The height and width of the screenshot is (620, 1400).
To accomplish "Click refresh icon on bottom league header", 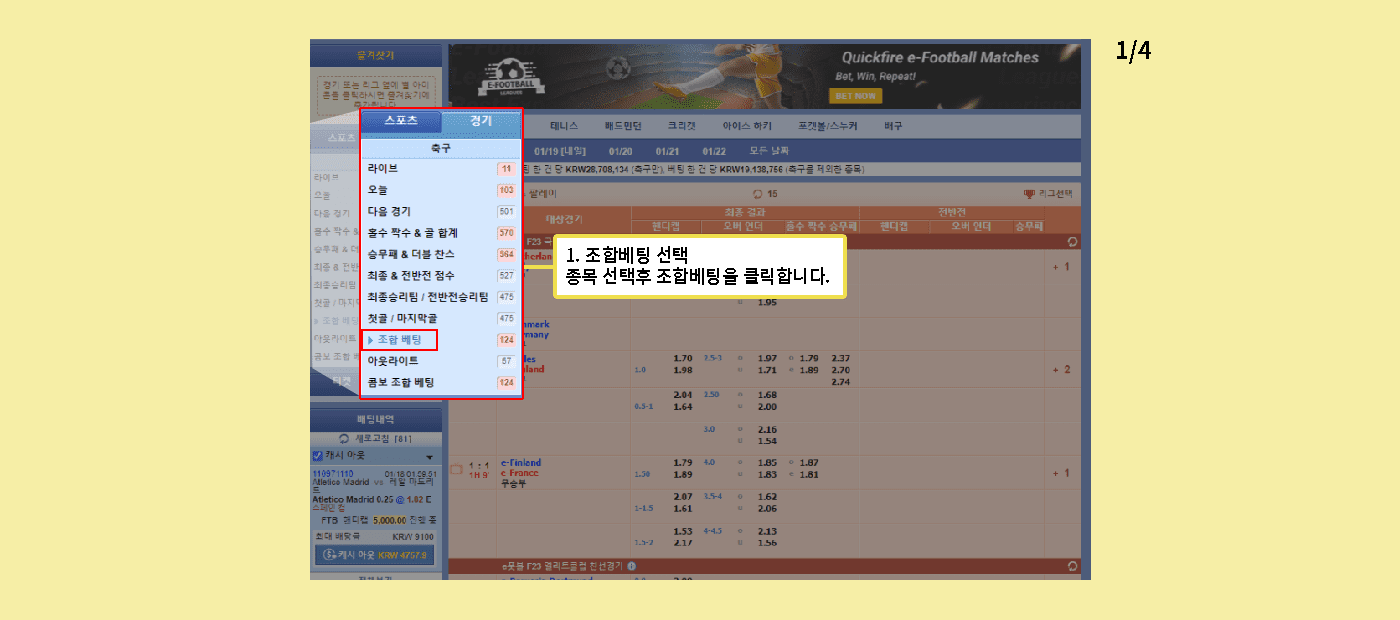I will click(1072, 566).
